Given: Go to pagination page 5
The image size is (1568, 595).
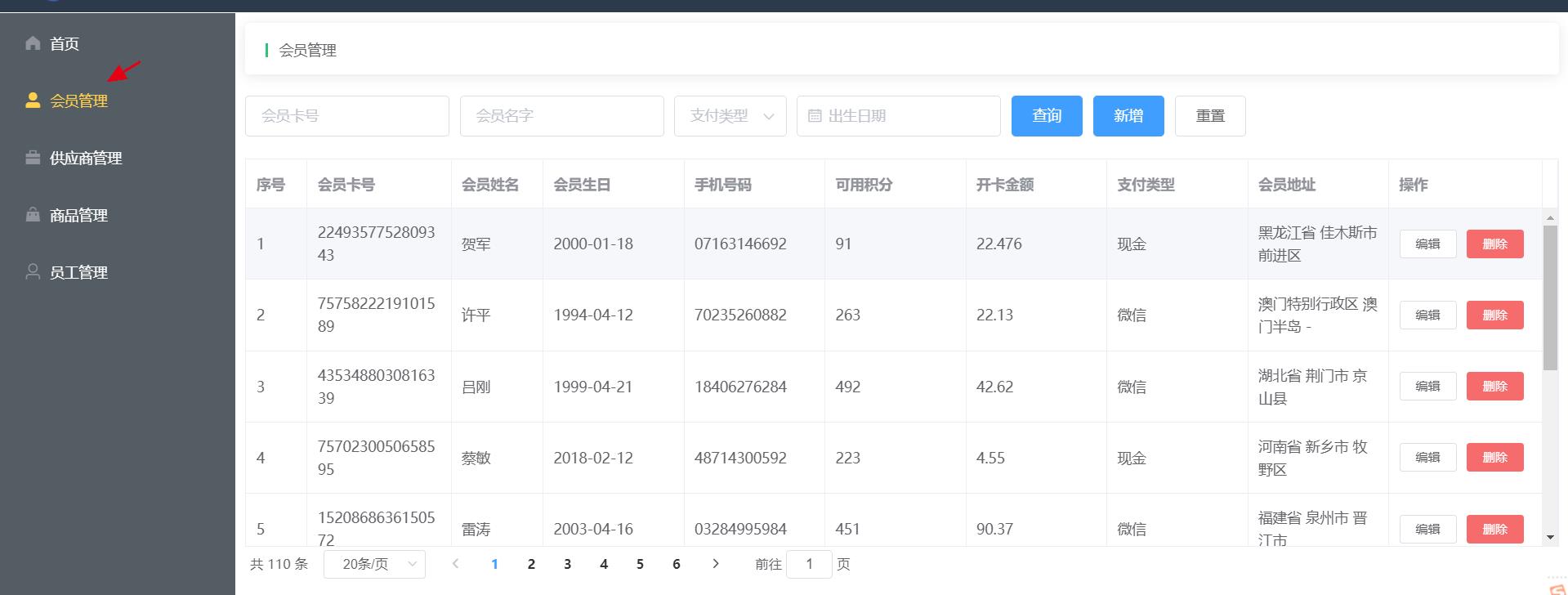Looking at the screenshot, I should coord(640,564).
